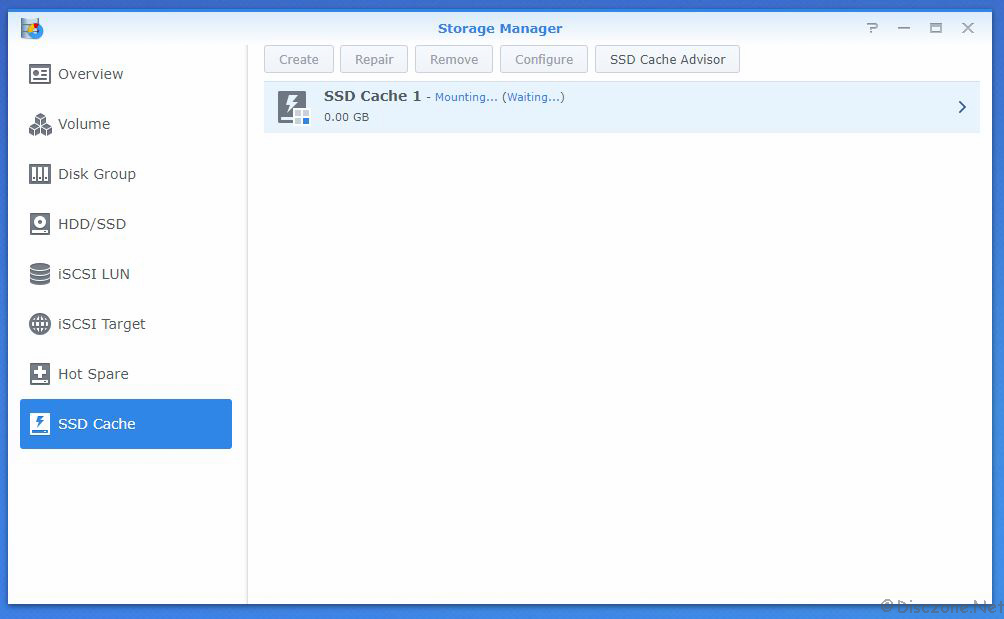Click the iSCSI LUN database icon
Image resolution: width=1004 pixels, height=619 pixels.
click(40, 274)
